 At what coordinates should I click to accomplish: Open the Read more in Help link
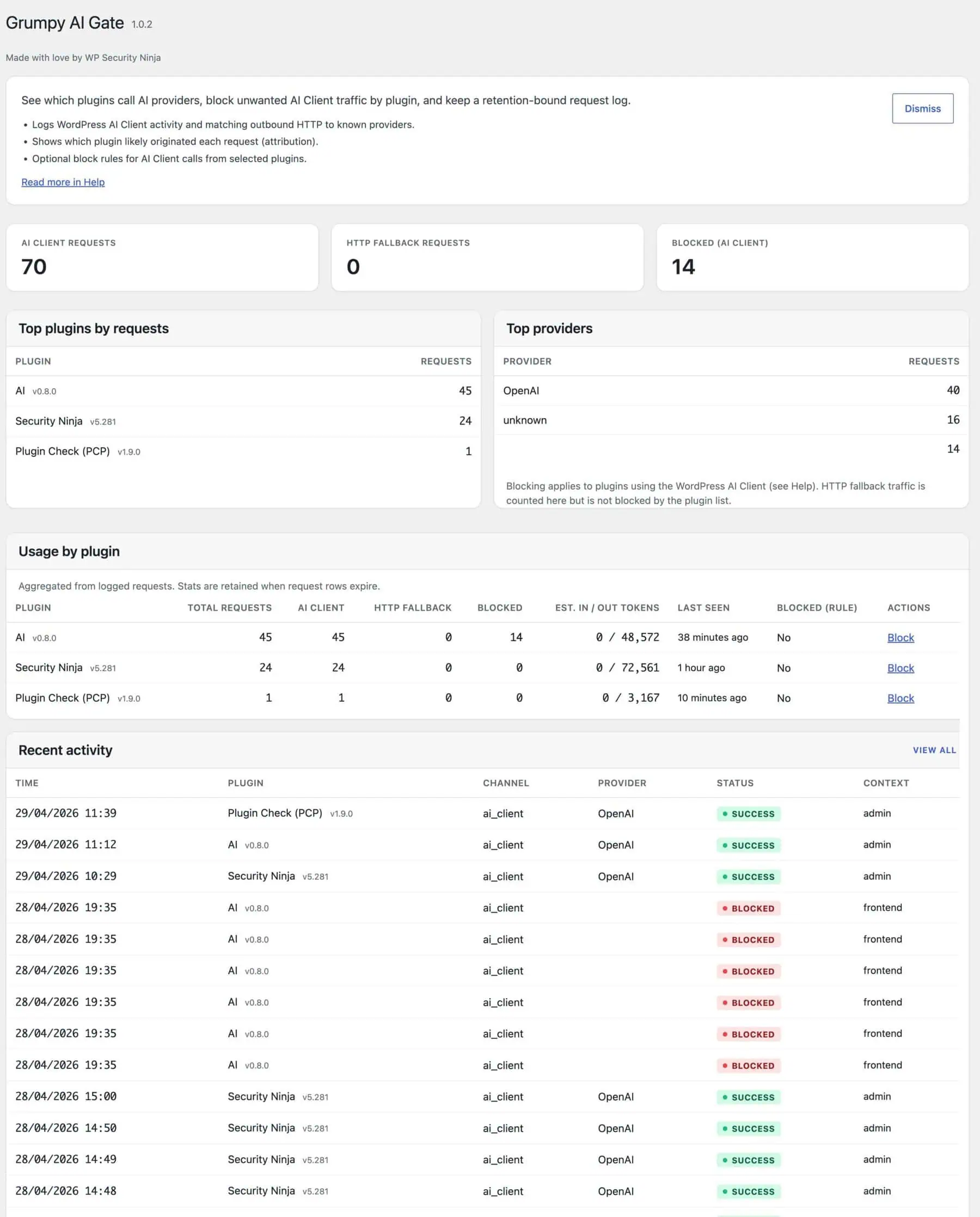coord(63,182)
